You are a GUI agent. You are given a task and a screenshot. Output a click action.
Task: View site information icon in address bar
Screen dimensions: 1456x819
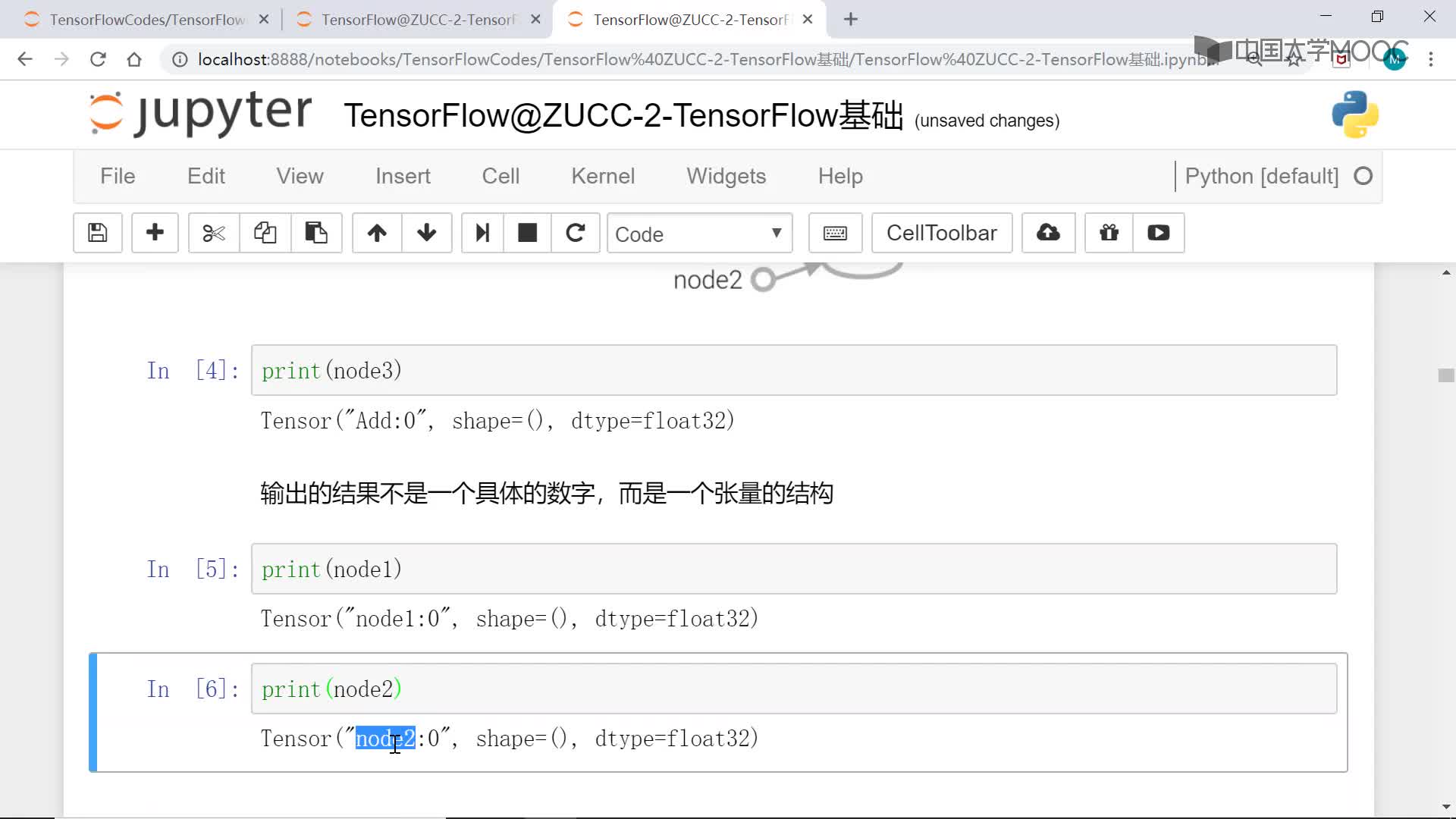tap(180, 59)
